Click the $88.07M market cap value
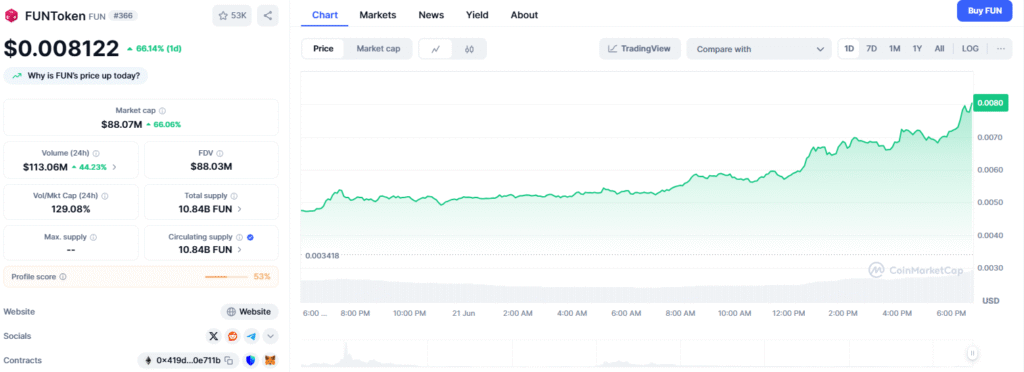 tap(121, 124)
